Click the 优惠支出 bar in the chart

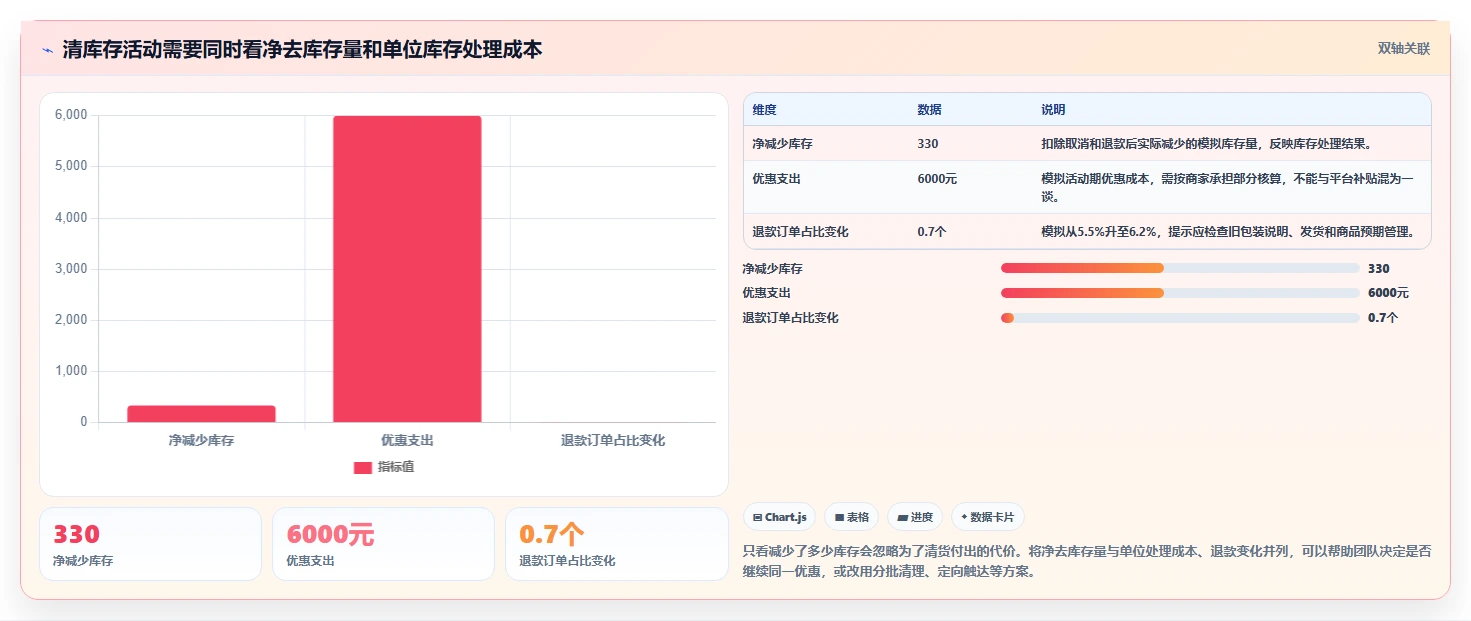(x=407, y=269)
